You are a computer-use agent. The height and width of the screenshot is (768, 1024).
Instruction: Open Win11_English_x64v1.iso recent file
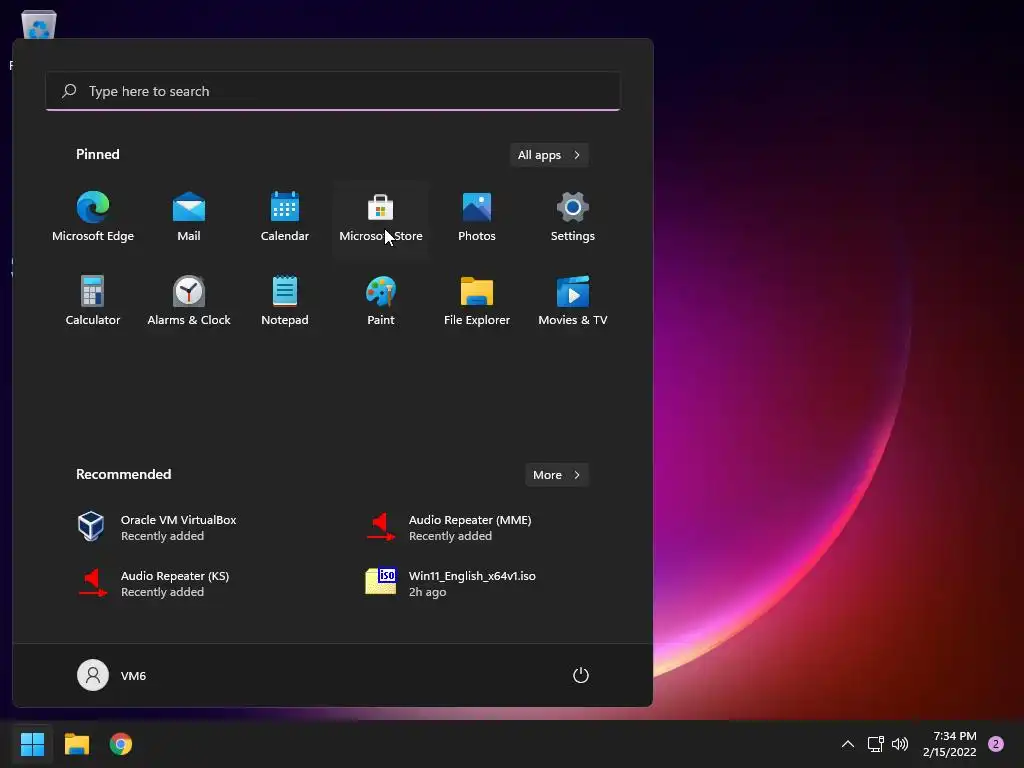477,583
